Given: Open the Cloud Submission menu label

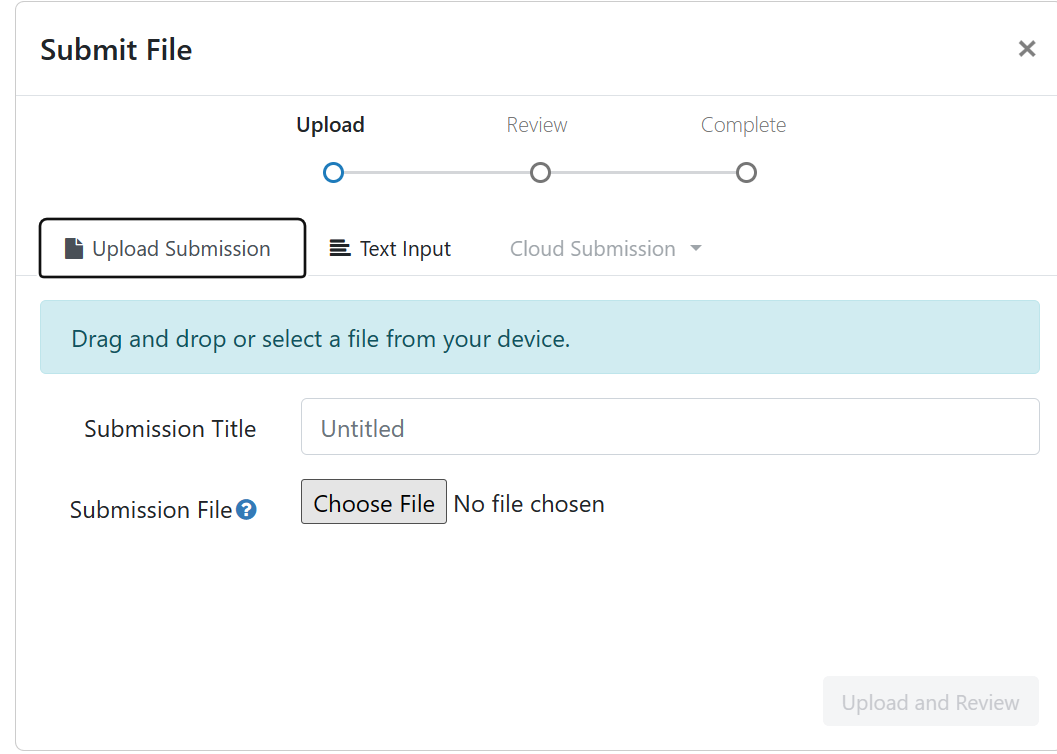Looking at the screenshot, I should click(592, 249).
